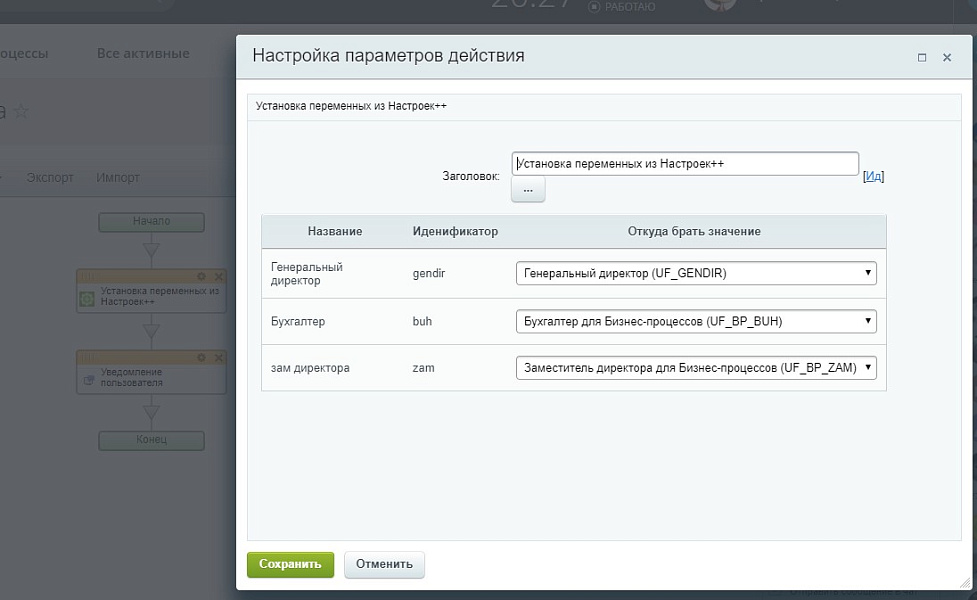This screenshot has height=600, width=977.
Task: Remove the Уведомление пользователя activity
Action: pos(219,357)
